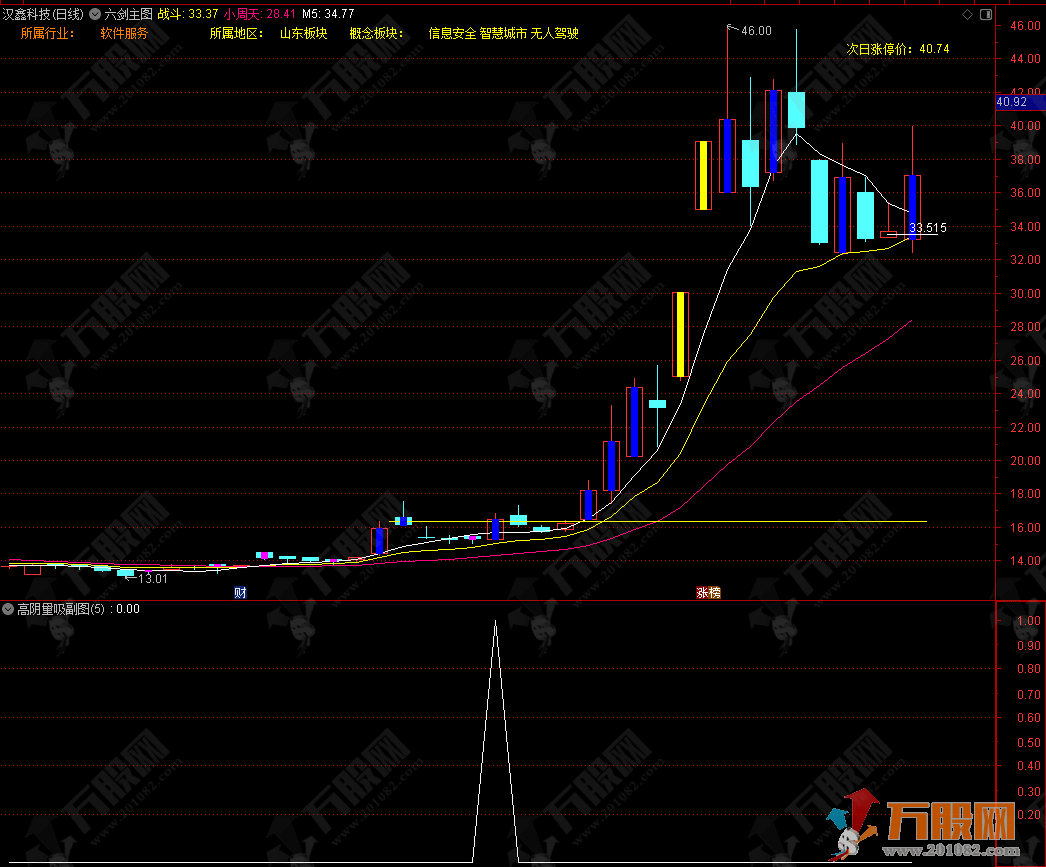Click the 山东板块 region text
1046x867 pixels.
click(304, 33)
